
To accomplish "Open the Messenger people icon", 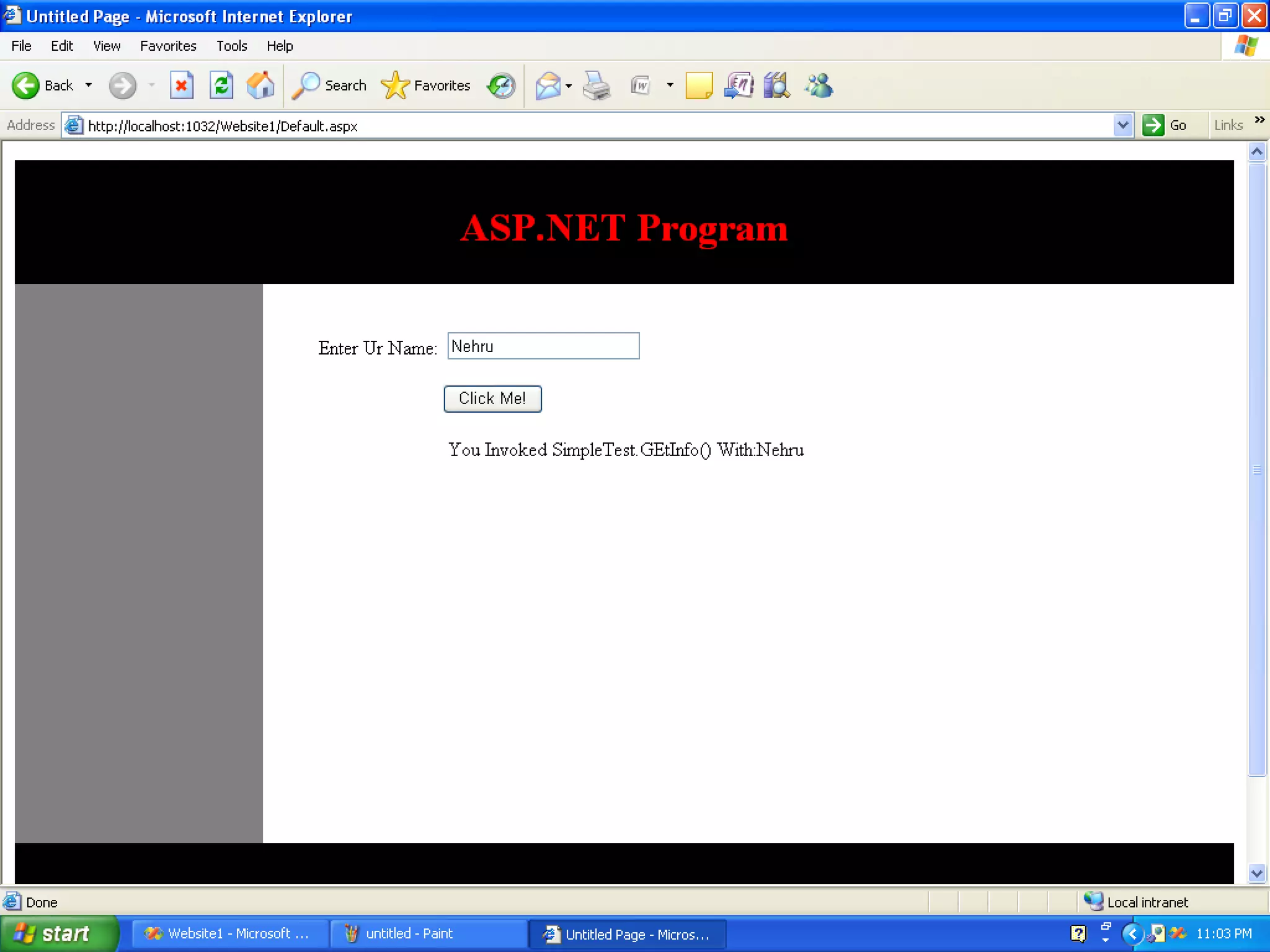I will tap(819, 86).
